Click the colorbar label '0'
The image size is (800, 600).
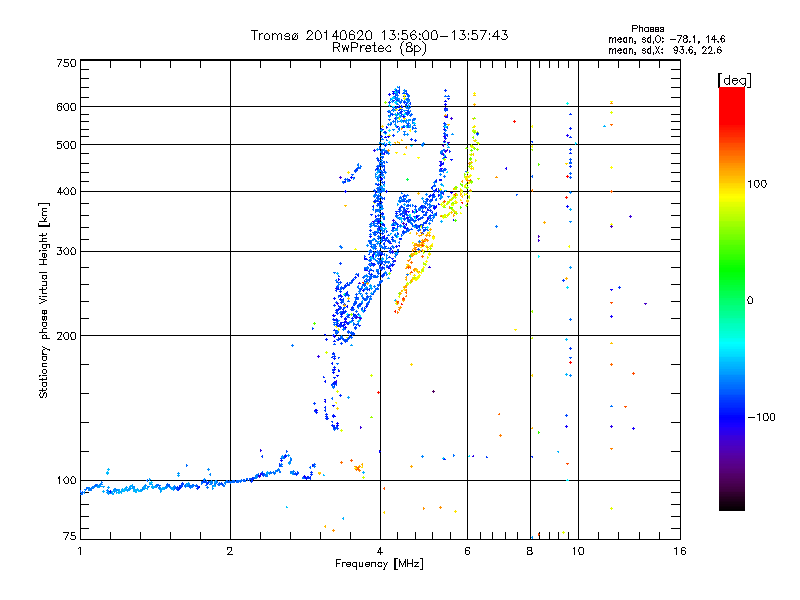(750, 300)
